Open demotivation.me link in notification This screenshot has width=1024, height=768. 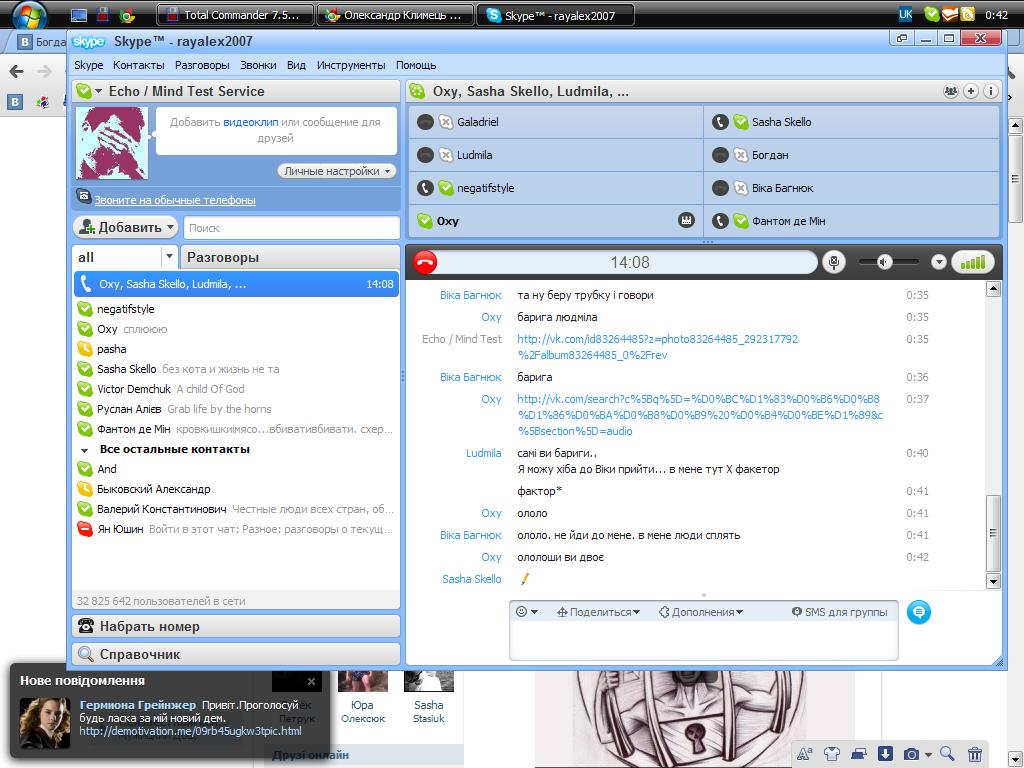190,731
